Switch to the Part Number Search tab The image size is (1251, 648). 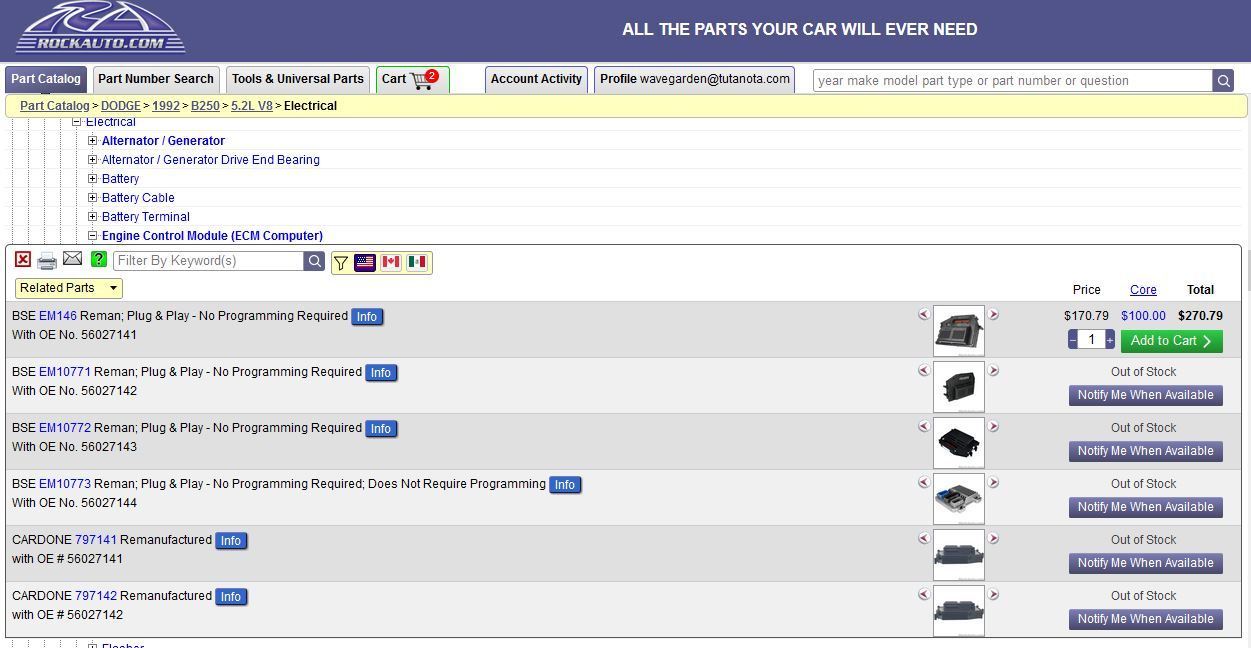(x=155, y=79)
